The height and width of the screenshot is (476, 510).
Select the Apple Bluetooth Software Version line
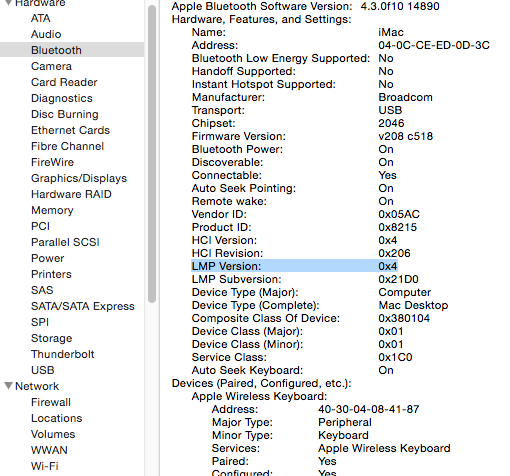point(305,6)
